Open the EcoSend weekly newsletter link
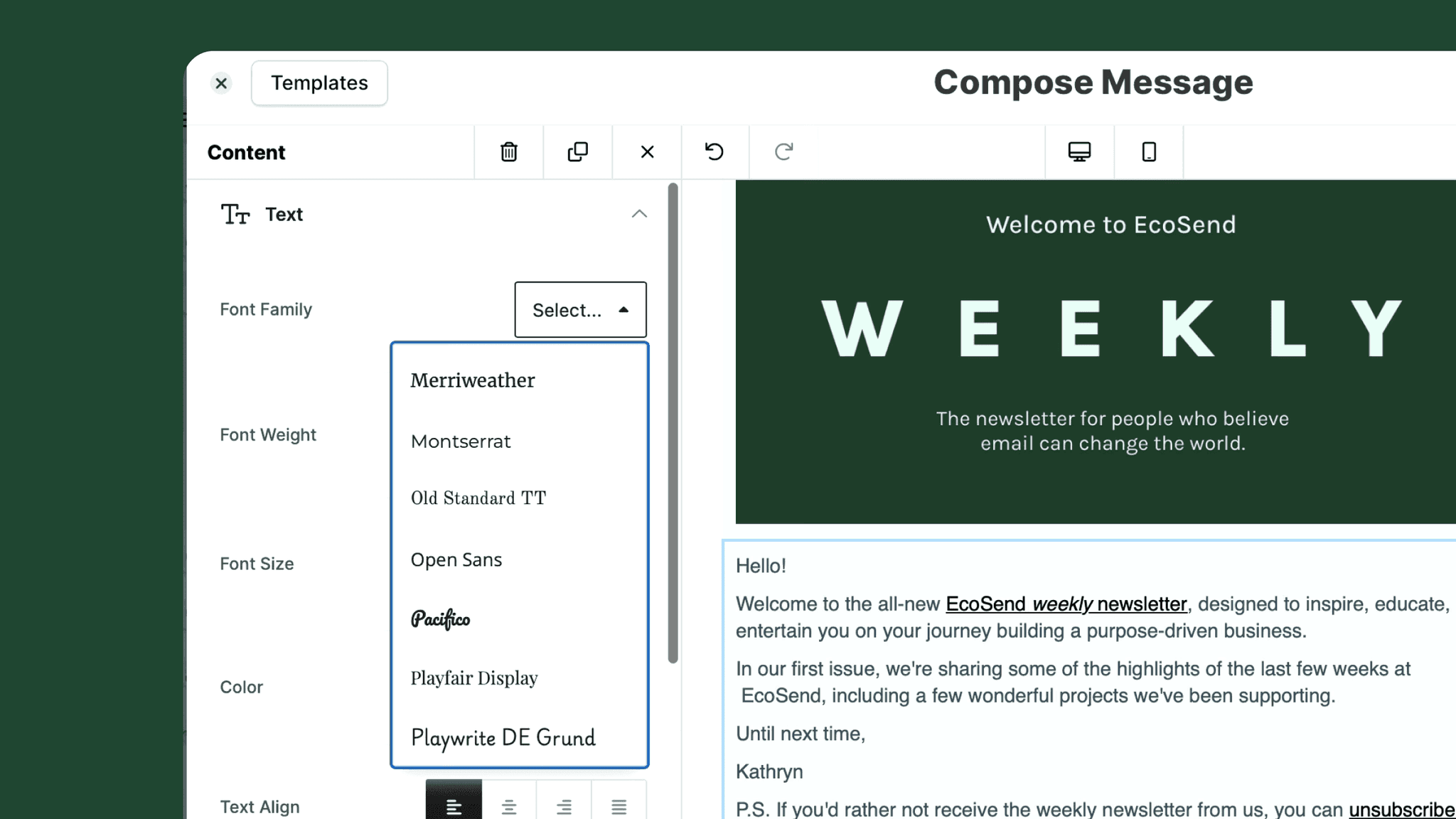Screen dimensions: 1456x819 [1066, 604]
